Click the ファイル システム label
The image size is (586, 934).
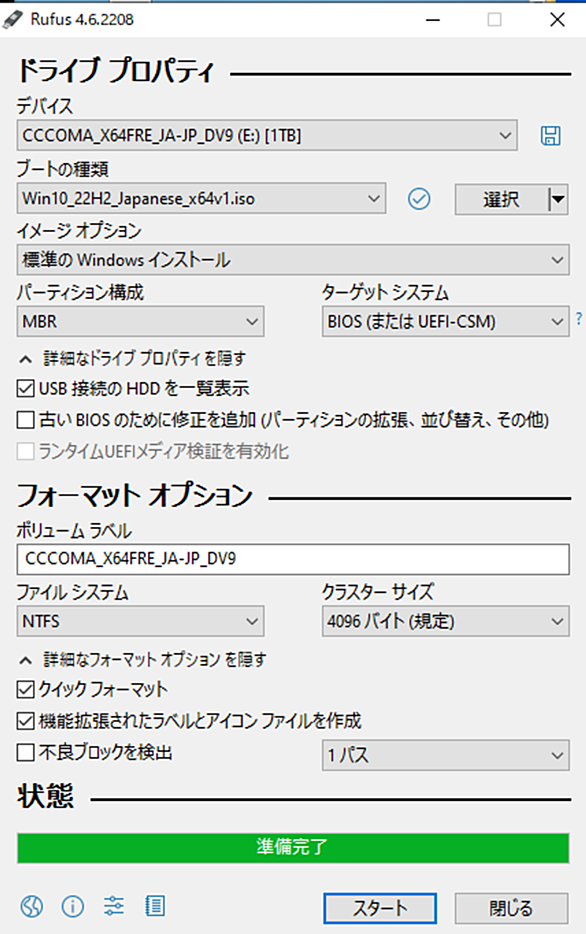[x=72, y=592]
